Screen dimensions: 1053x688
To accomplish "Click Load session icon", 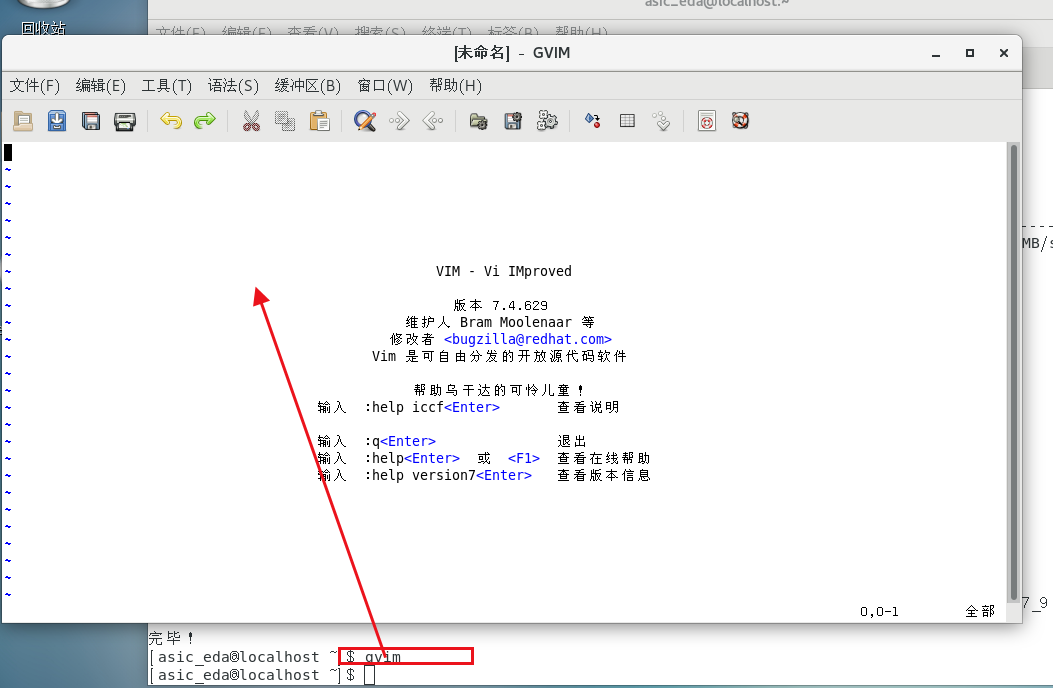I will (x=479, y=121).
